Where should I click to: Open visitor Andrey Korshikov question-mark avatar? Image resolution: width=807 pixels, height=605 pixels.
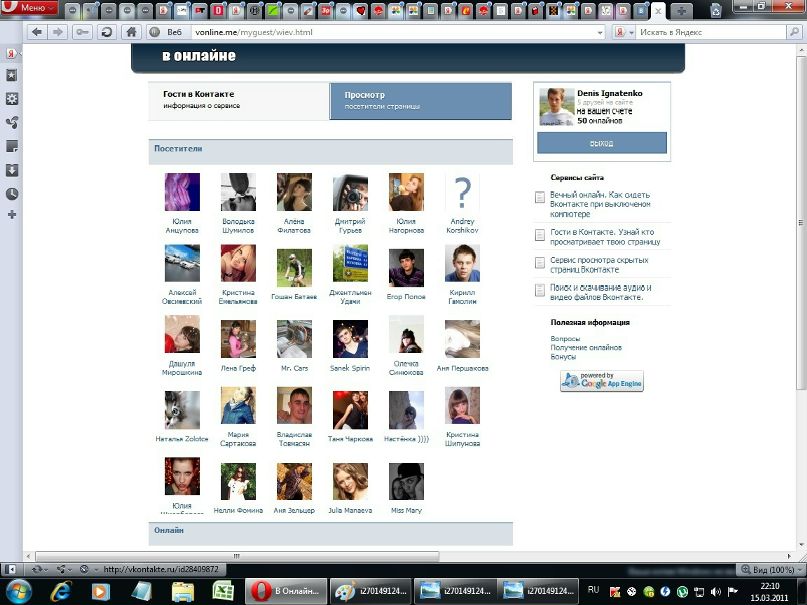(x=462, y=192)
